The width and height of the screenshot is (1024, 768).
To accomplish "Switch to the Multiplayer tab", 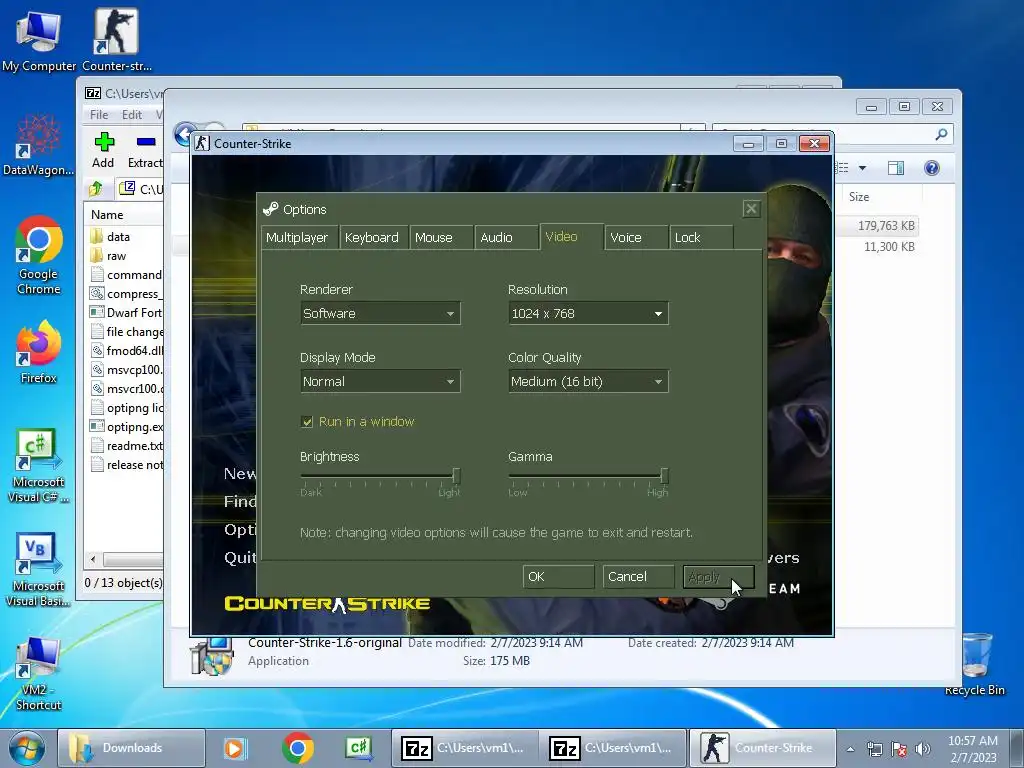I will (298, 238).
